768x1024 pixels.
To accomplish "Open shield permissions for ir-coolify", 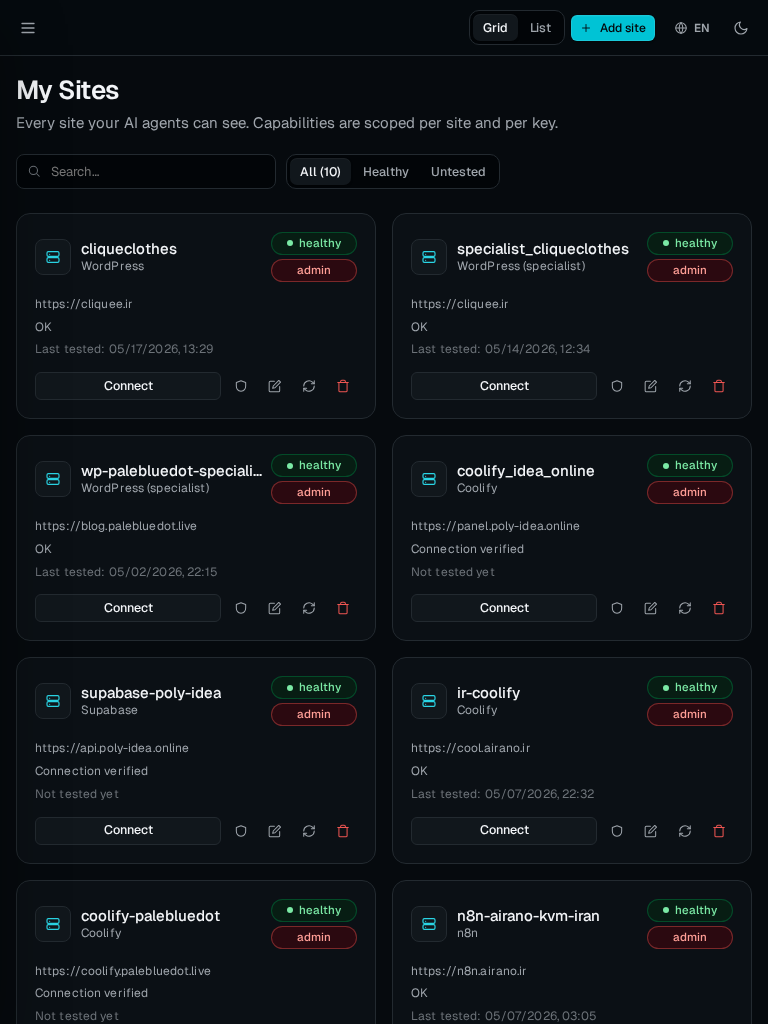I will tap(617, 831).
